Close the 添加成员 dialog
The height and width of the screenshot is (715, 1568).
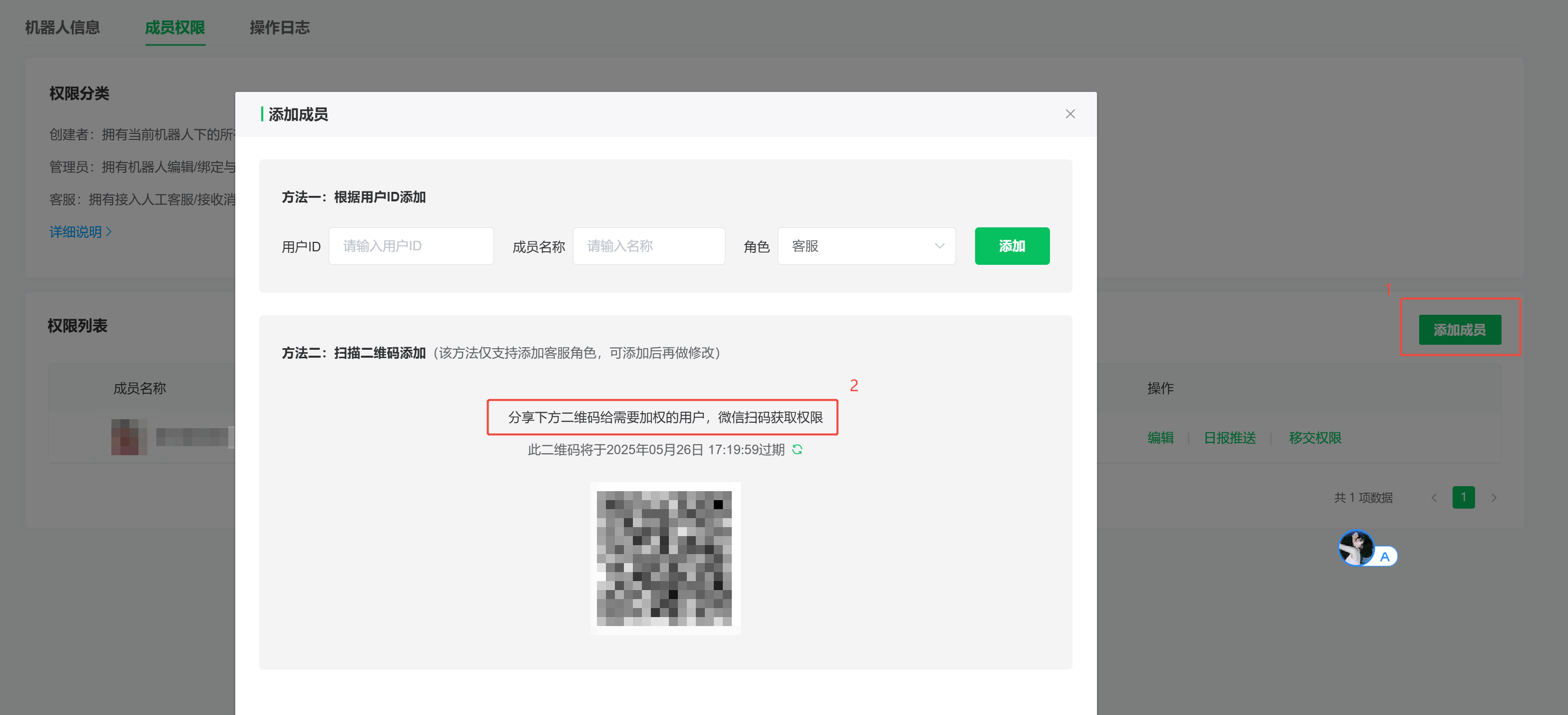click(x=1070, y=114)
